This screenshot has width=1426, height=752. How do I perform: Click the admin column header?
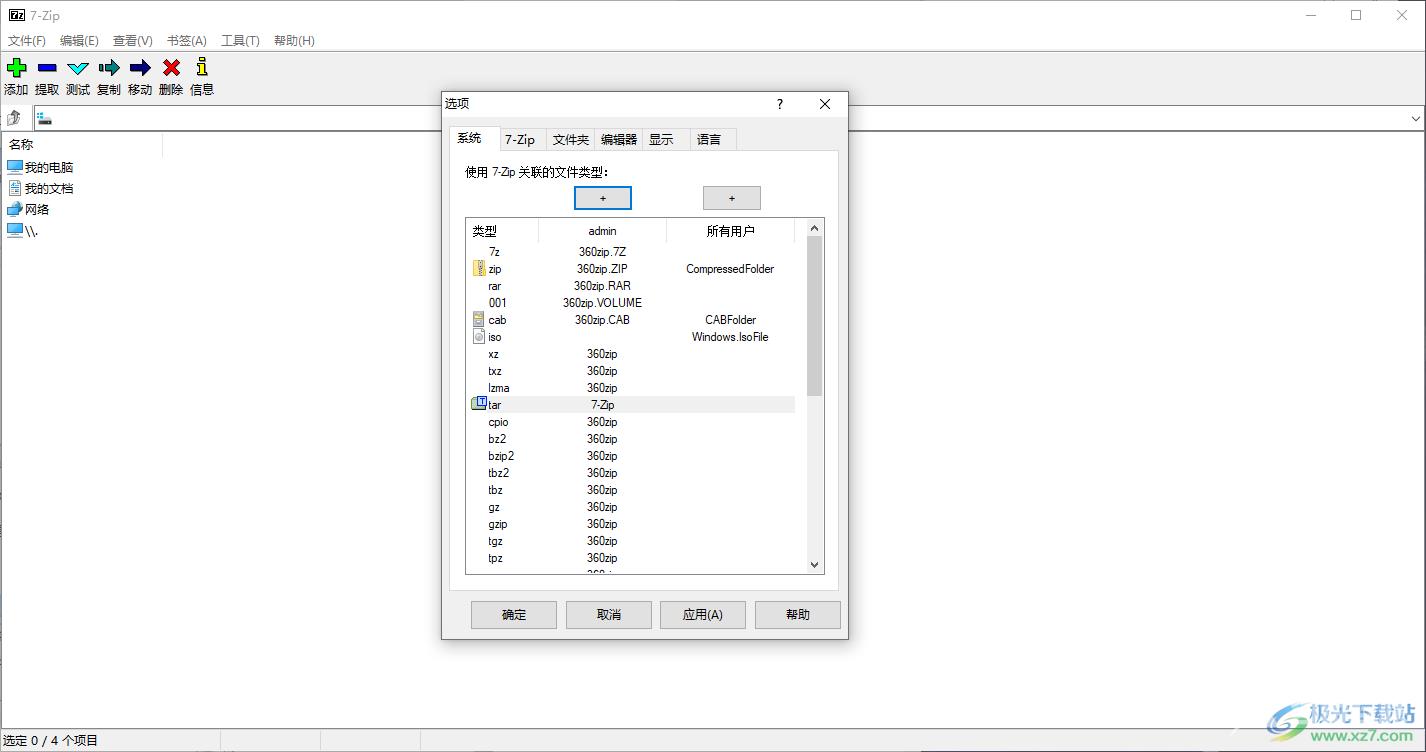pos(603,231)
